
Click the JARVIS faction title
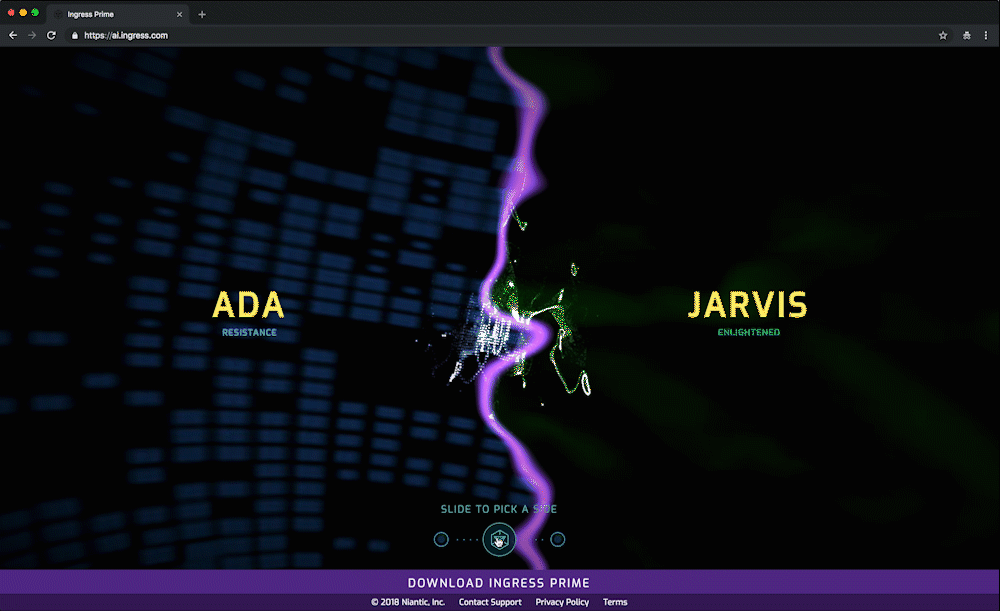point(748,305)
